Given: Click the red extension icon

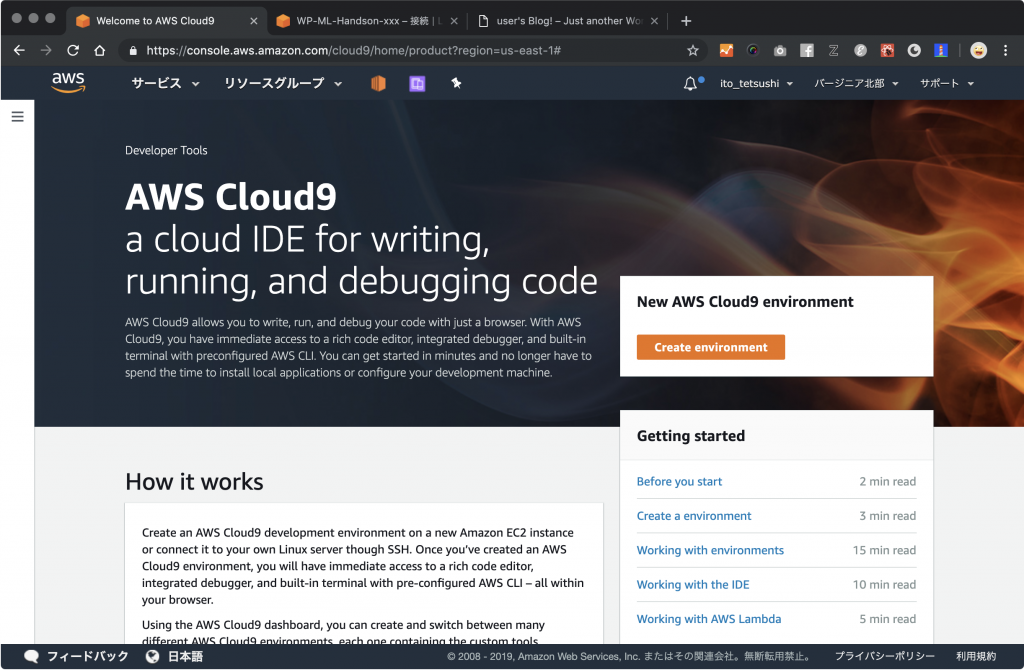Looking at the screenshot, I should pos(887,50).
